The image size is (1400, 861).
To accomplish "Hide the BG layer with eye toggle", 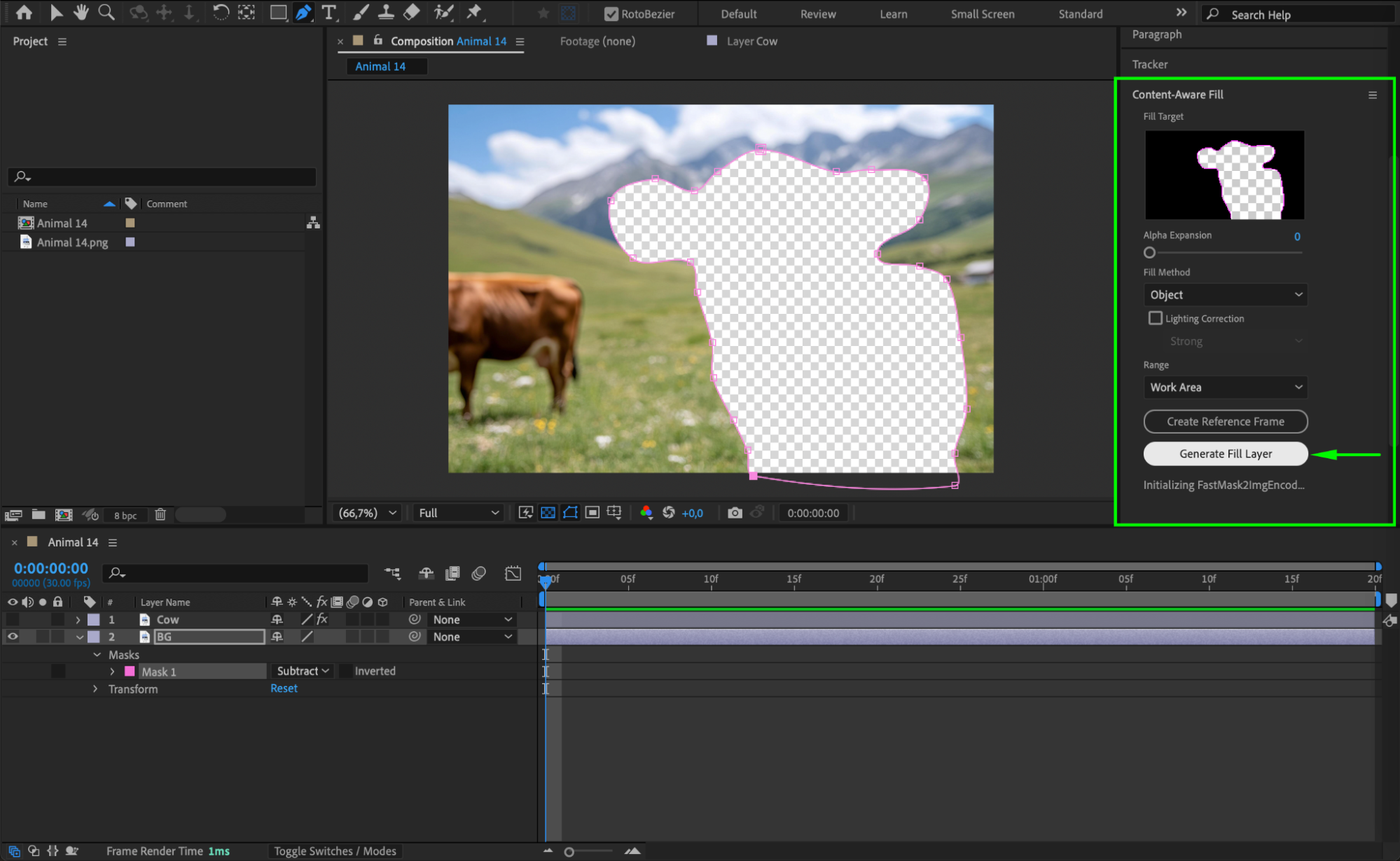I will coord(13,636).
